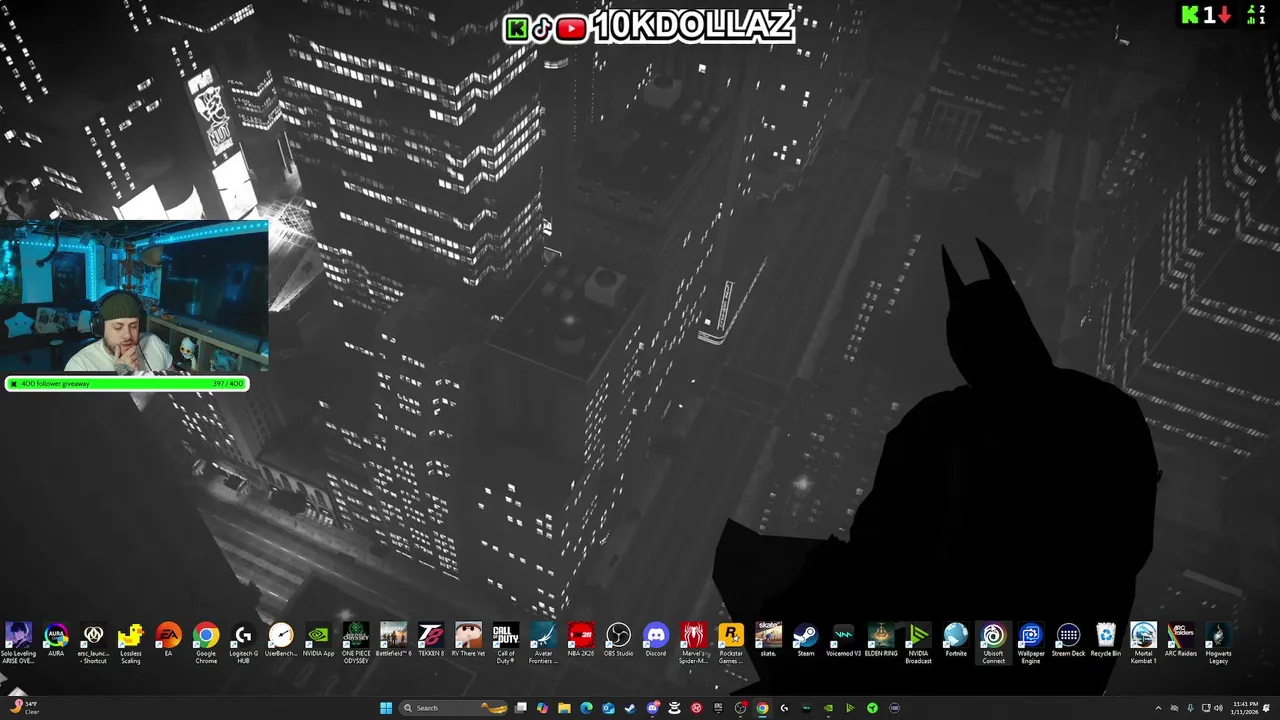Open OBS Studio desktop shortcut
This screenshot has width=1280, height=720.
618,640
